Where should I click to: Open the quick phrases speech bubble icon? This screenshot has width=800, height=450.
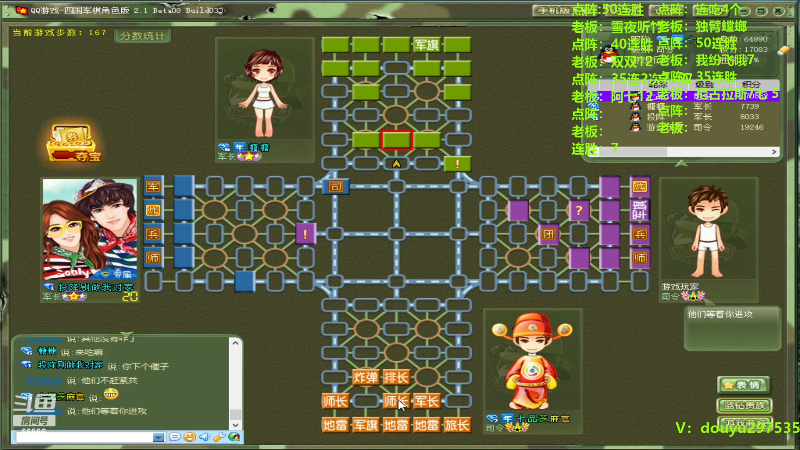(174, 437)
